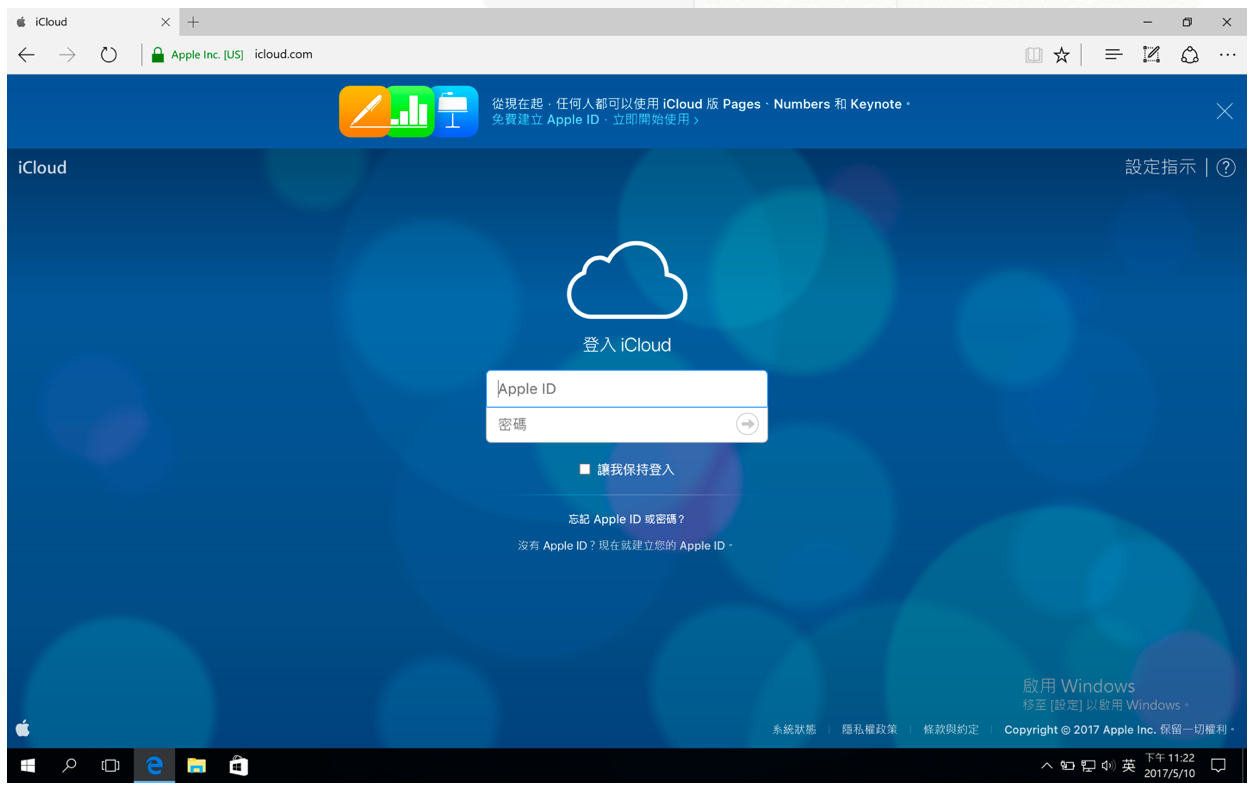1256x794 pixels.
Task: Close the iCloud browser tab
Action: tap(166, 22)
